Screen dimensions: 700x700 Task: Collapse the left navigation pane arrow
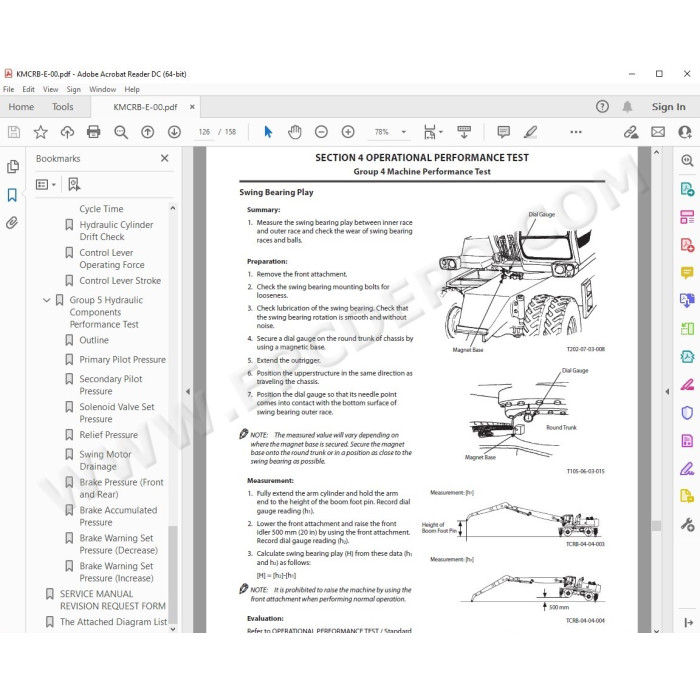coord(188,392)
